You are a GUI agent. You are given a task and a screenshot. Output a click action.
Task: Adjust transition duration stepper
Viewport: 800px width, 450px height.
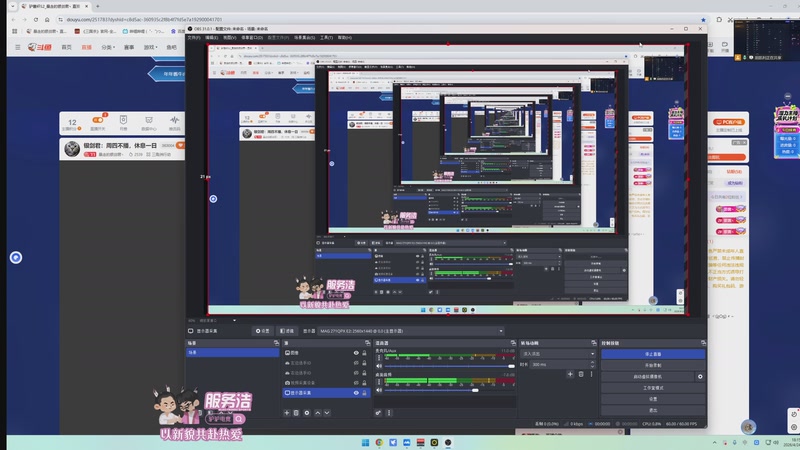592,364
